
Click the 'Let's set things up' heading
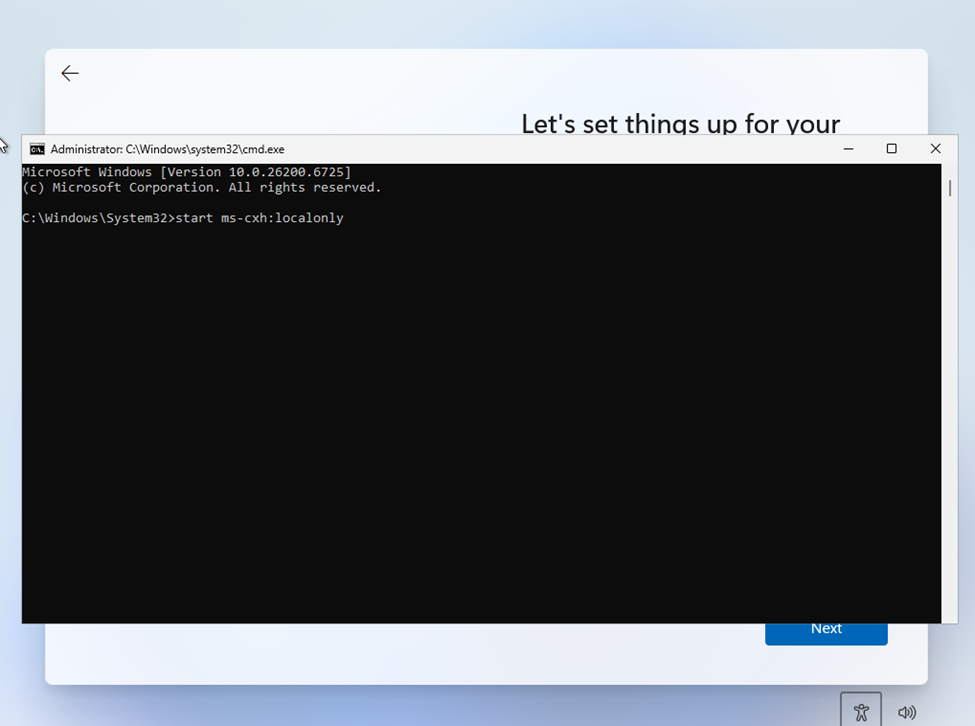(680, 123)
